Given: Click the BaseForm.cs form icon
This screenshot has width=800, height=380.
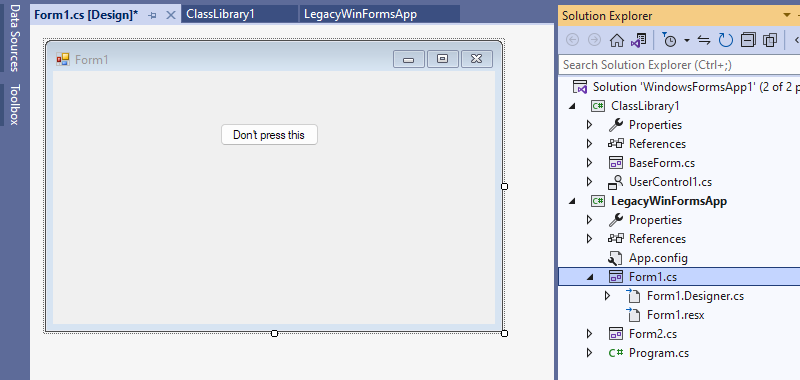Looking at the screenshot, I should tap(616, 163).
